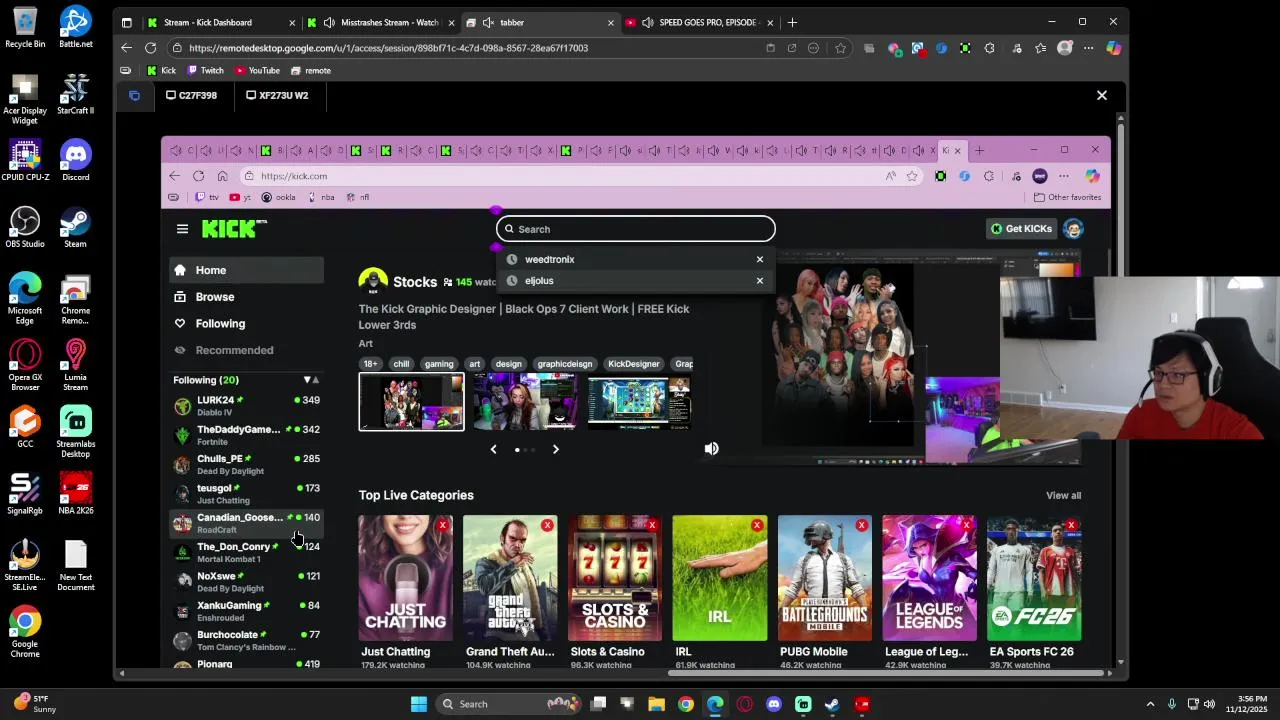This screenshot has height=720, width=1280.
Task: Go to next featured carousel page
Action: [x=556, y=449]
